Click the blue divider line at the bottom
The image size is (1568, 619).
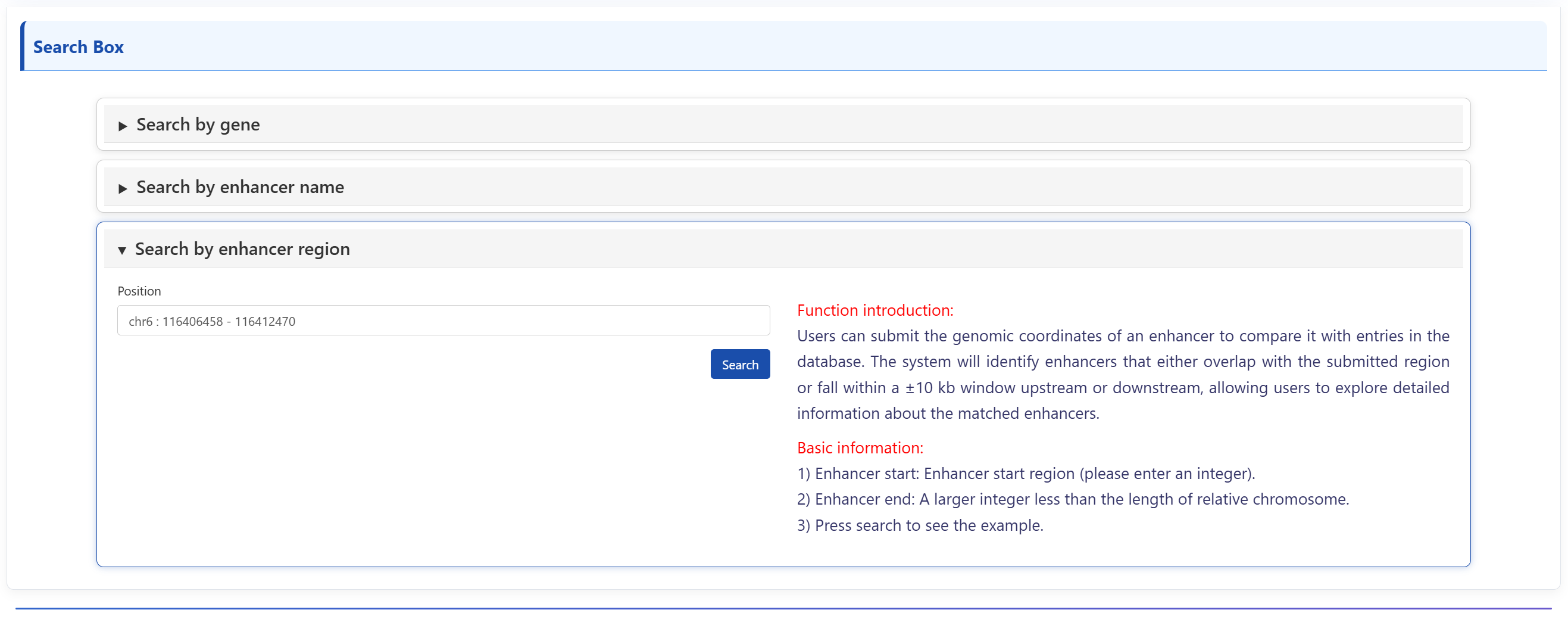(783, 608)
